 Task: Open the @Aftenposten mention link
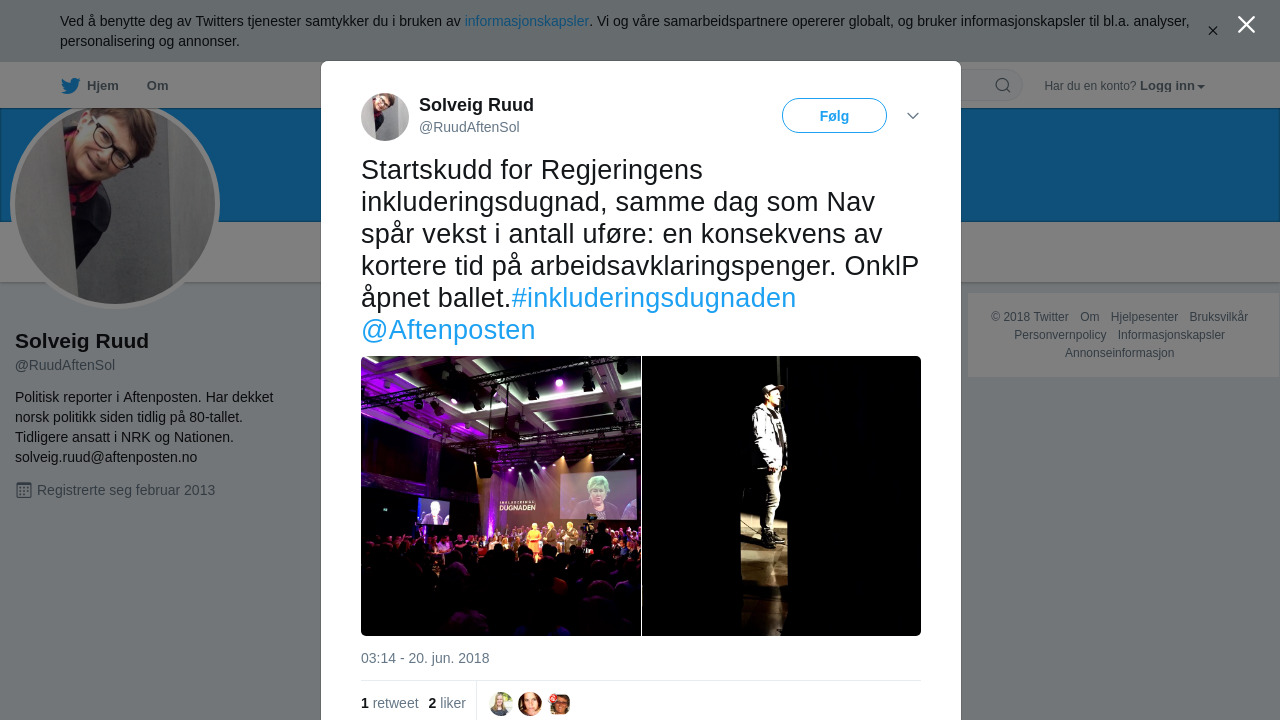click(x=448, y=330)
